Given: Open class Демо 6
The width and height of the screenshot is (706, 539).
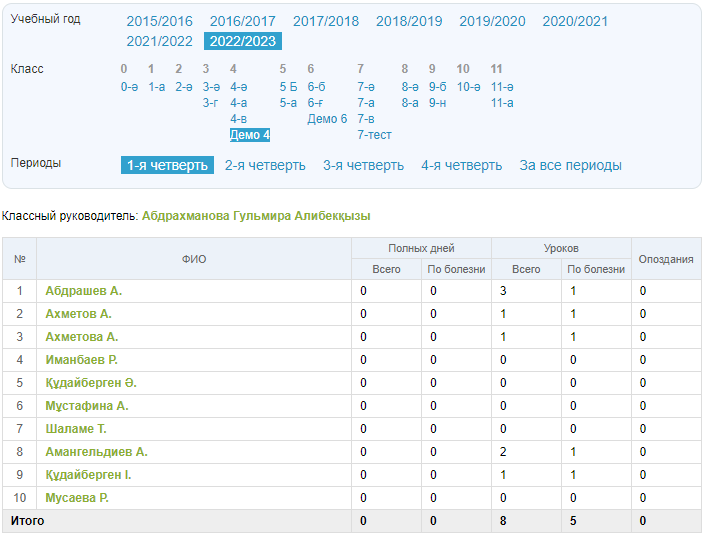Looking at the screenshot, I should click(327, 119).
